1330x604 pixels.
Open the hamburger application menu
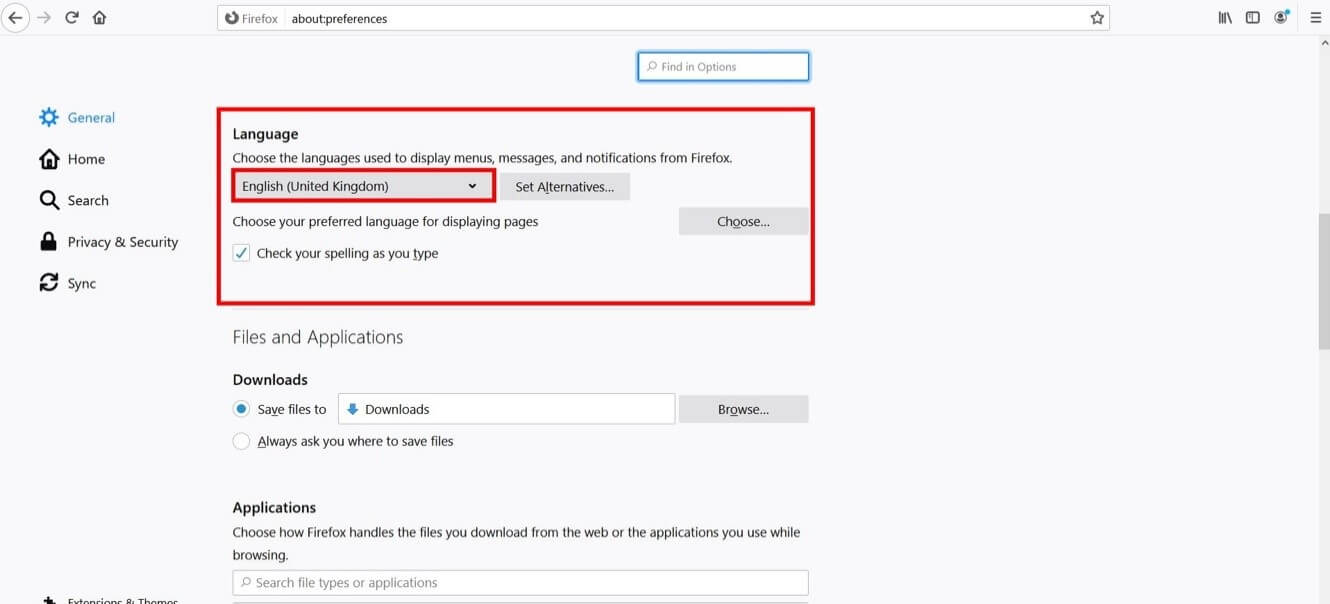(x=1316, y=18)
